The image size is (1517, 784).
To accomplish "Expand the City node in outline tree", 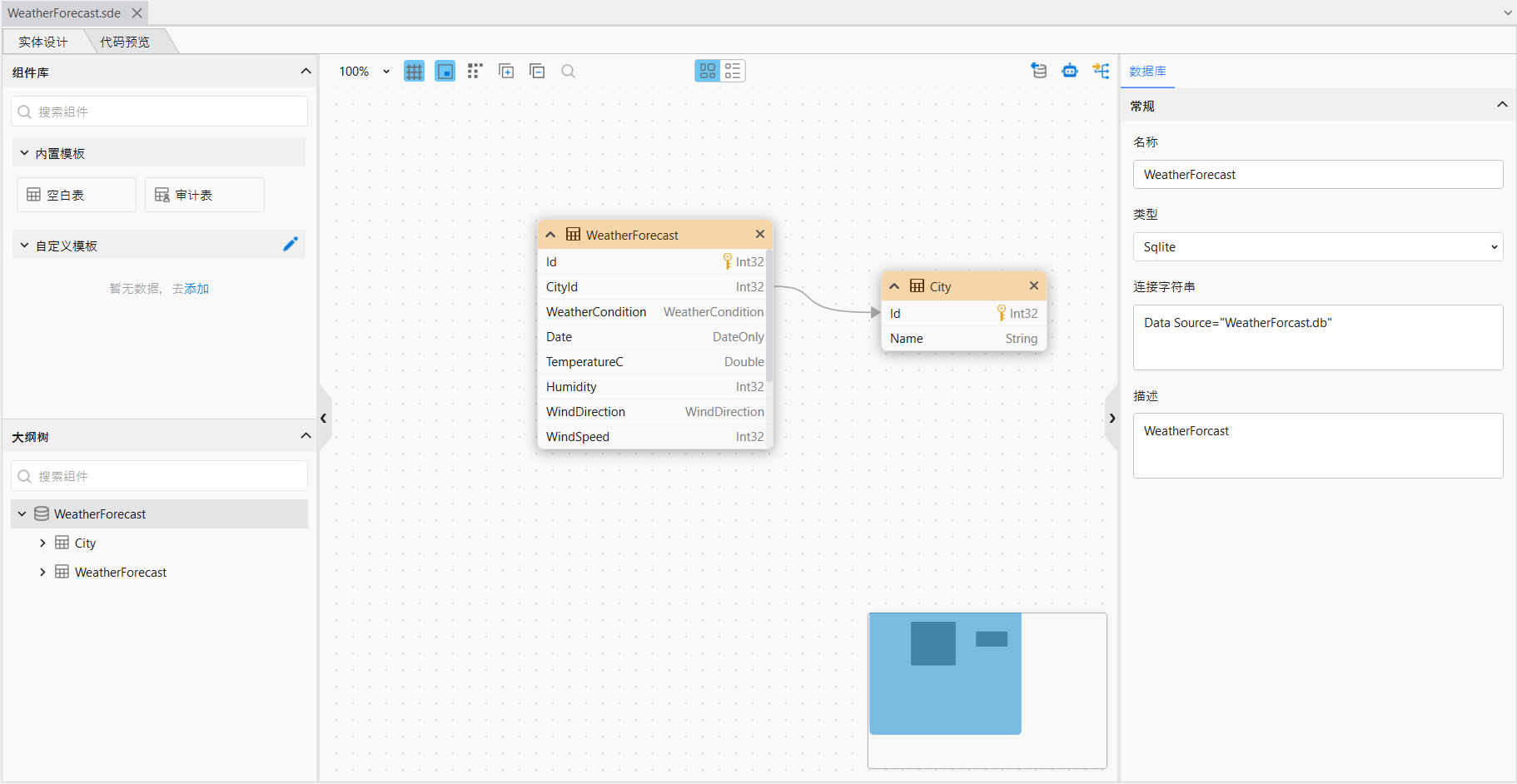I will pos(42,543).
